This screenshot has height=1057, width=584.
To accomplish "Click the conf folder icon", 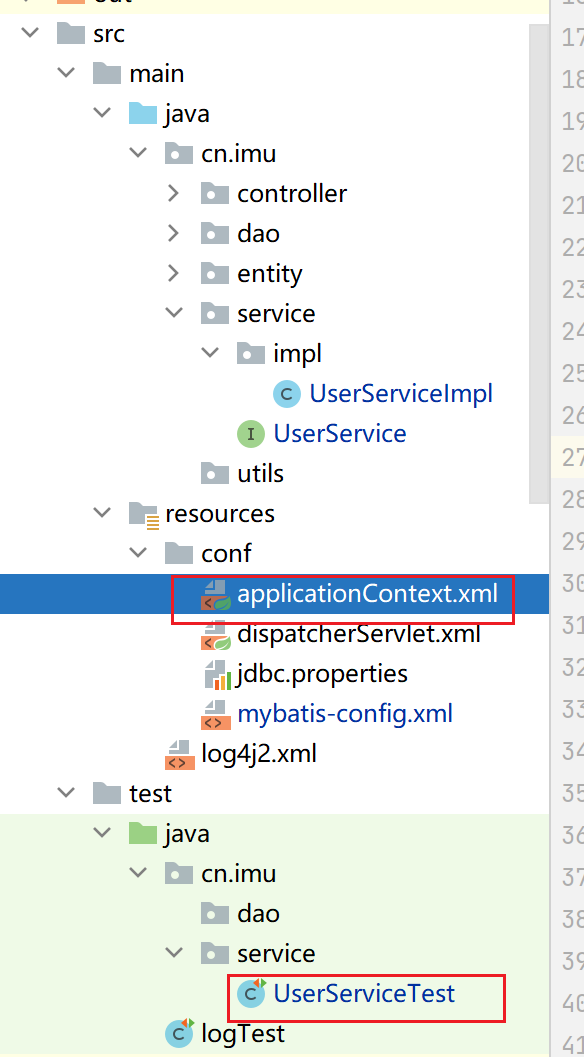I will point(179,553).
